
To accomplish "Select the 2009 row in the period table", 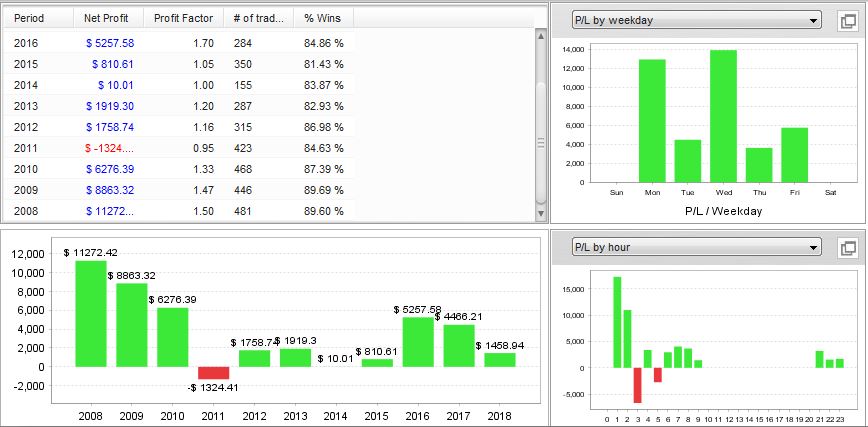I will click(x=179, y=190).
